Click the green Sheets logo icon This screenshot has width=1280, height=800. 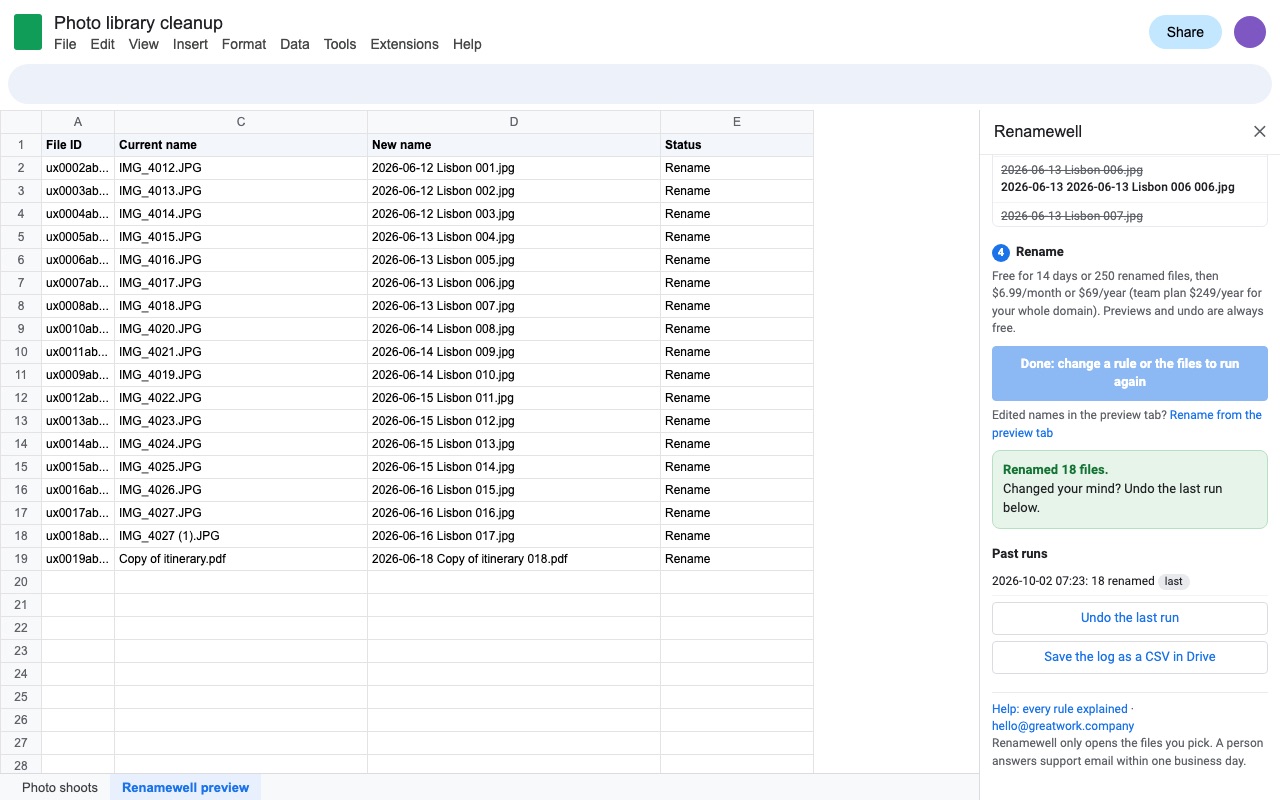(28, 32)
